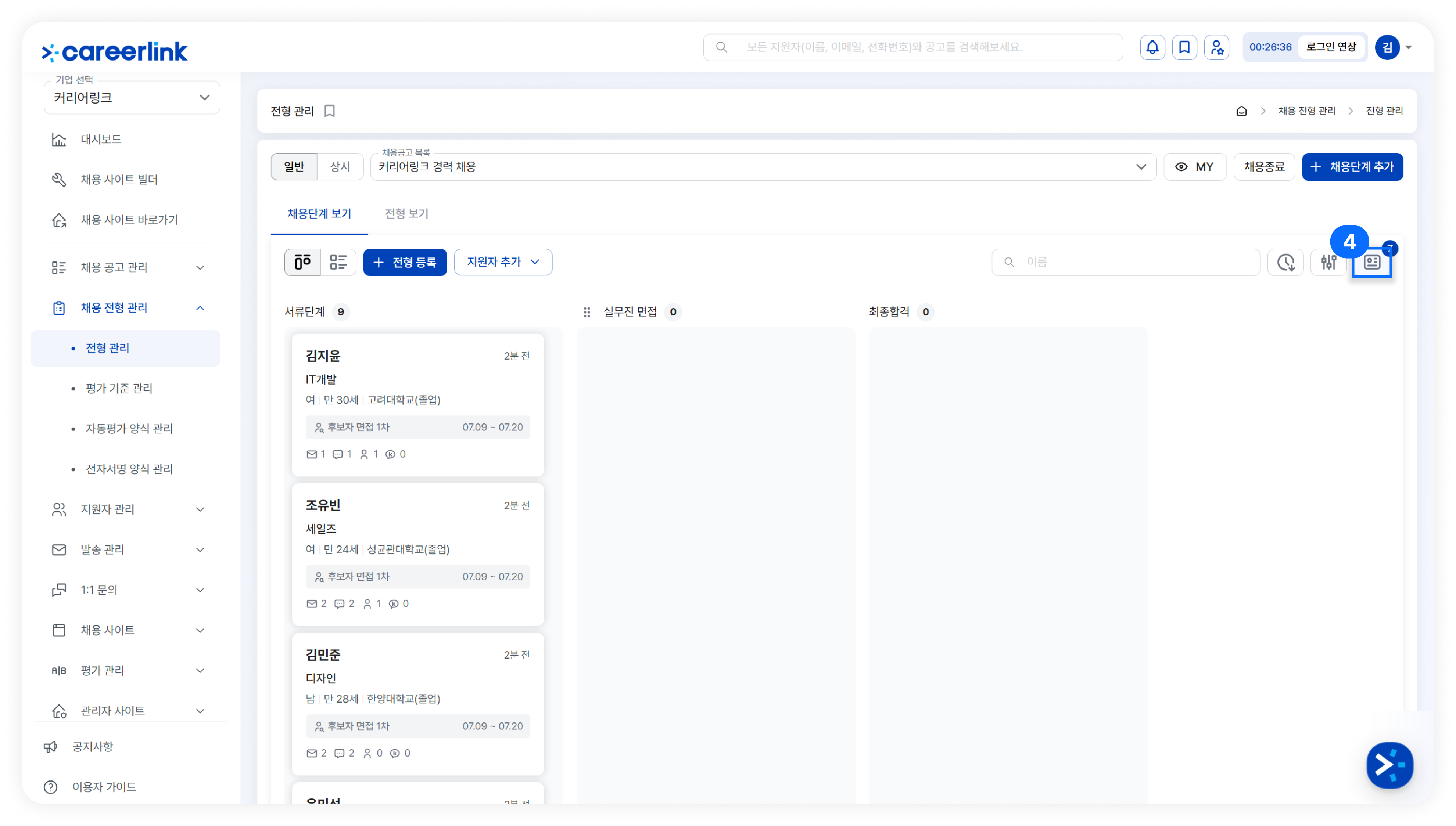1456x826 pixels.
Task: Click the 채용 사이트 바로가기 house icon
Action: tap(59, 220)
